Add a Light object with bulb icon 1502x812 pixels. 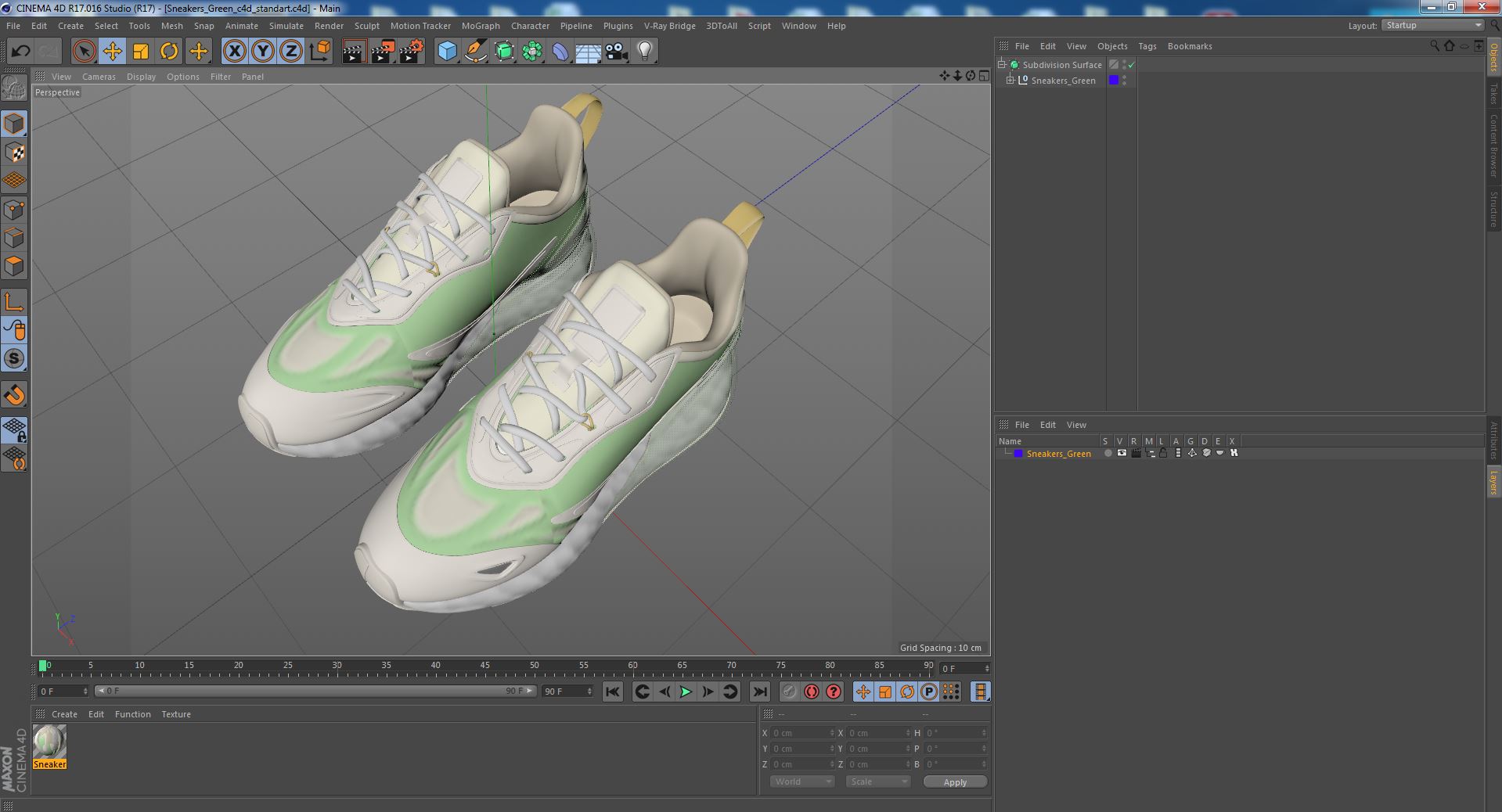point(645,52)
